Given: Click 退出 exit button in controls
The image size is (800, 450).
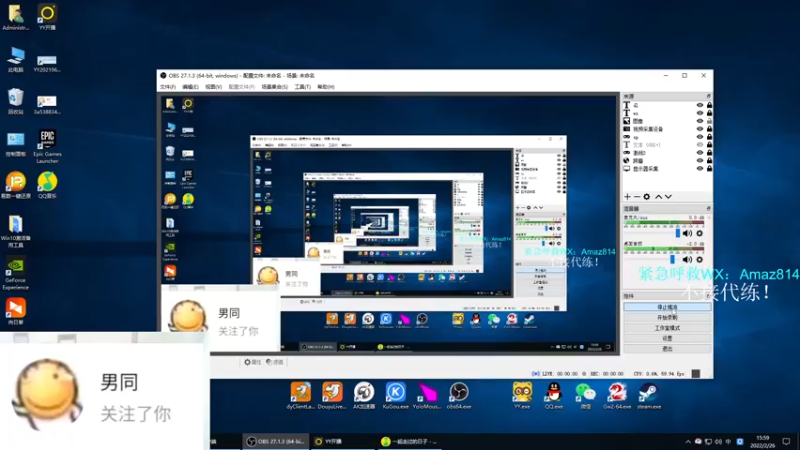Looking at the screenshot, I should [667, 349].
